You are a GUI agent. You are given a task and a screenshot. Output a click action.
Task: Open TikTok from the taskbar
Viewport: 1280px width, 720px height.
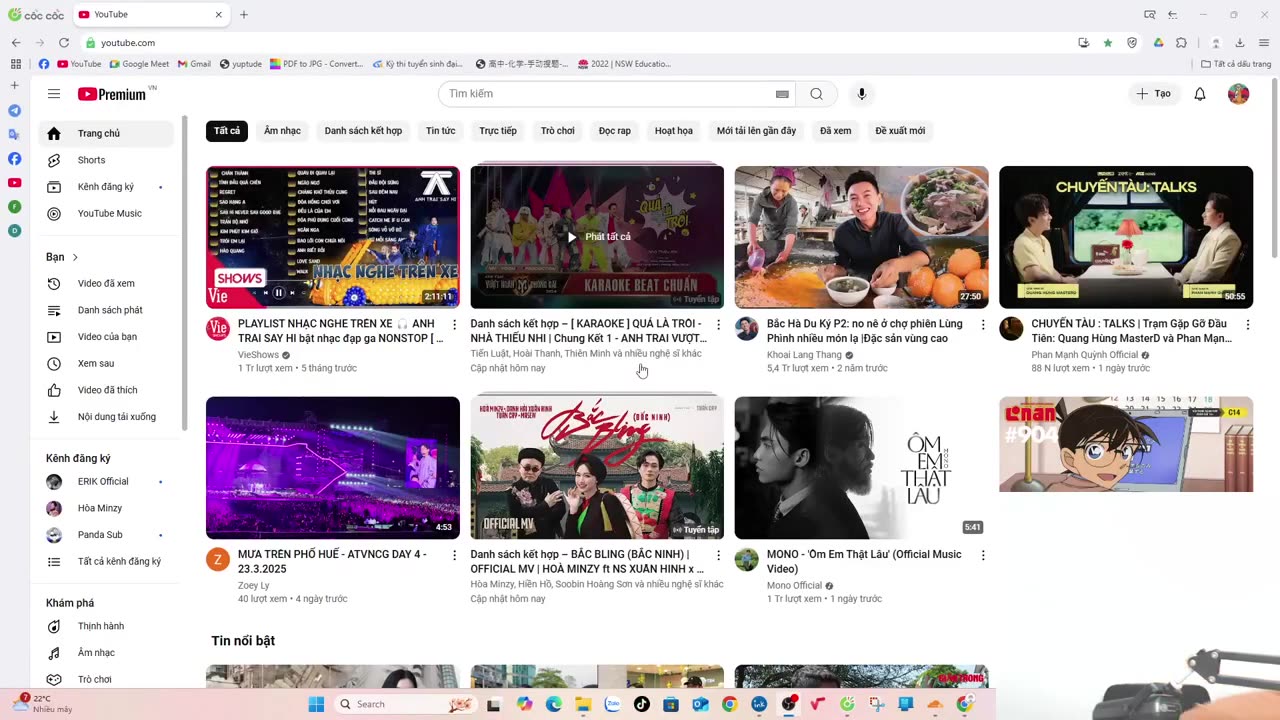click(642, 704)
